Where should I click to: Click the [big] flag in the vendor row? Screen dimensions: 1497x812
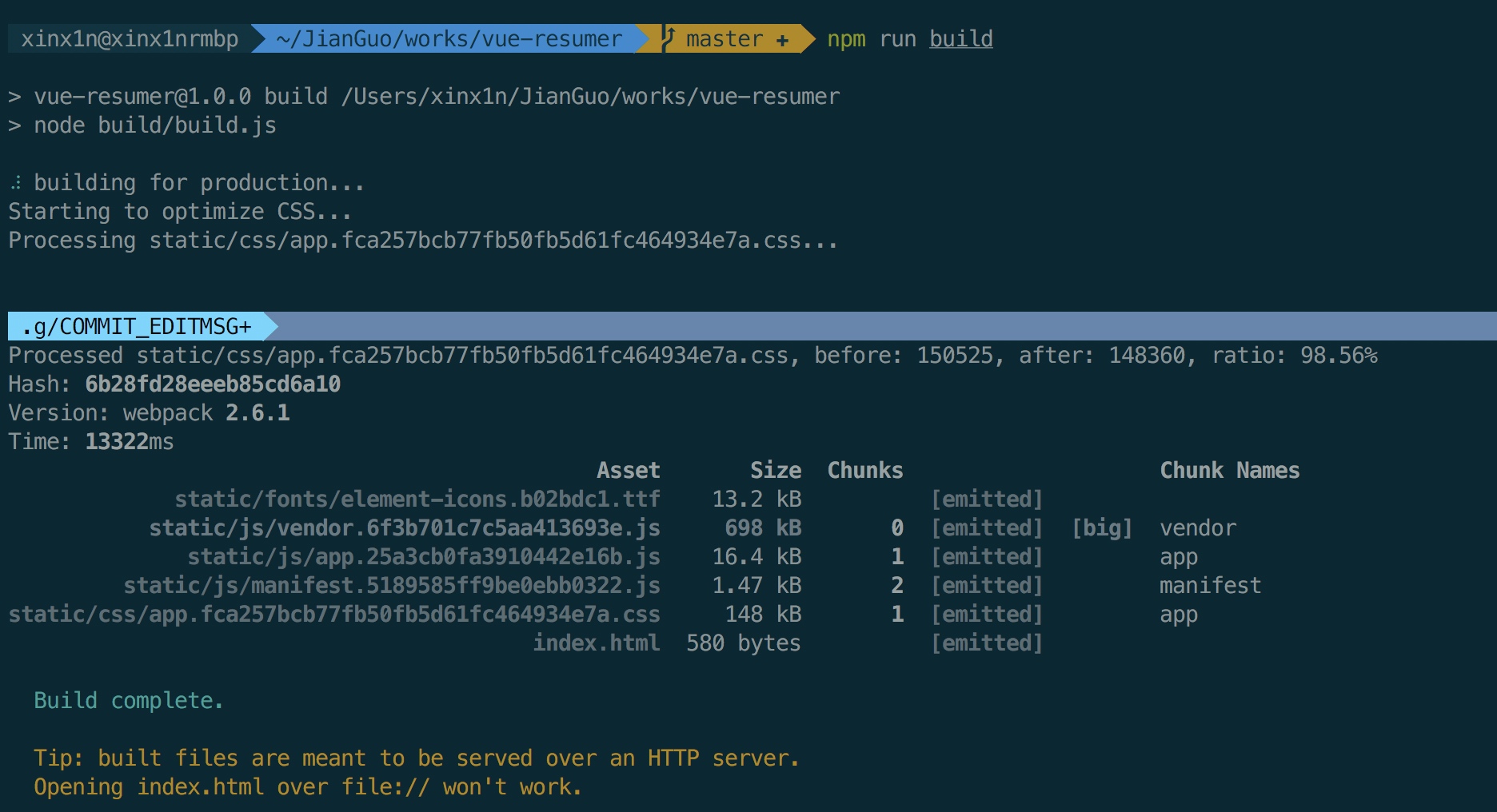pyautogui.click(x=1102, y=528)
